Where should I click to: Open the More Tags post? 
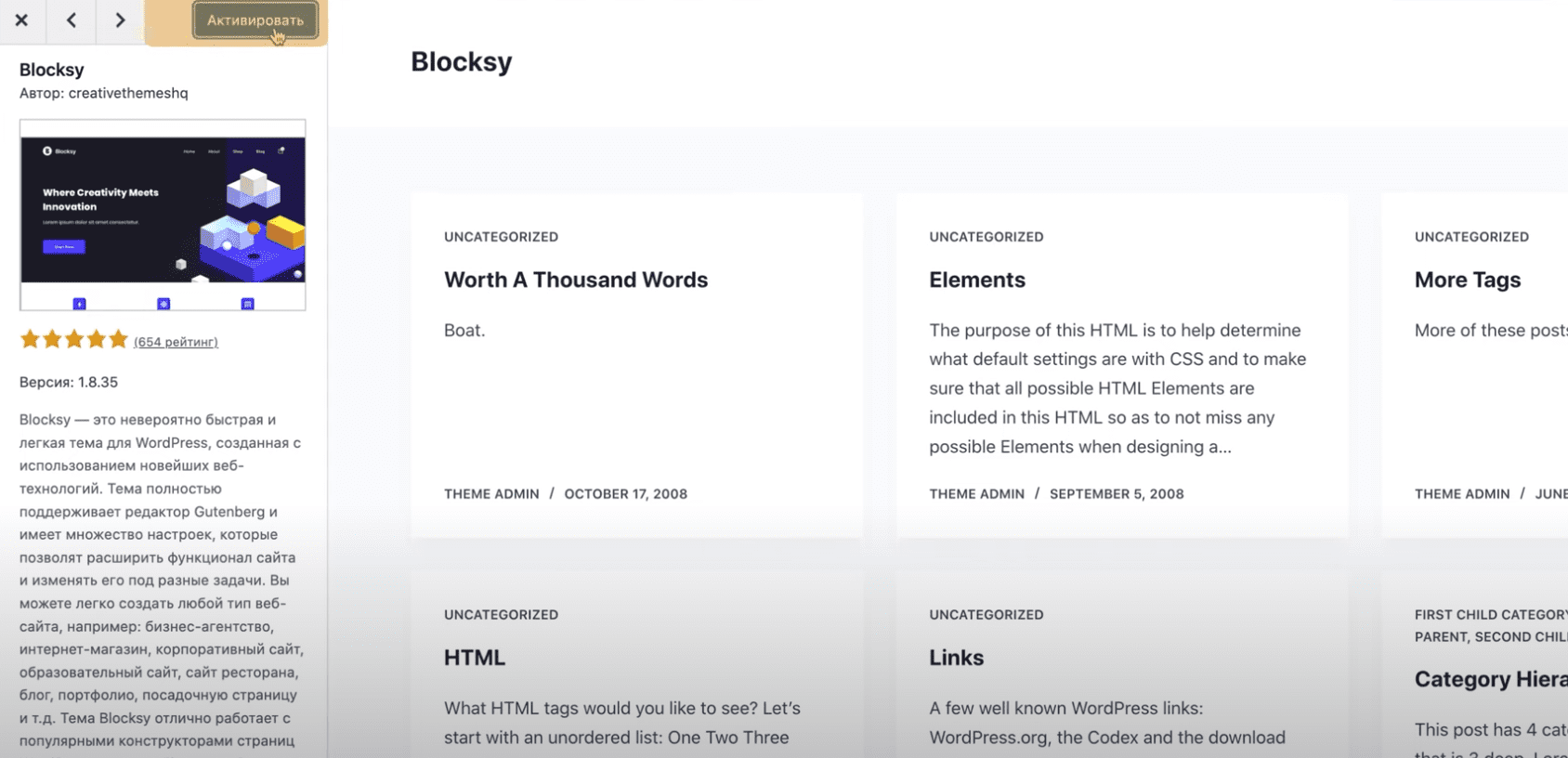(x=1467, y=280)
